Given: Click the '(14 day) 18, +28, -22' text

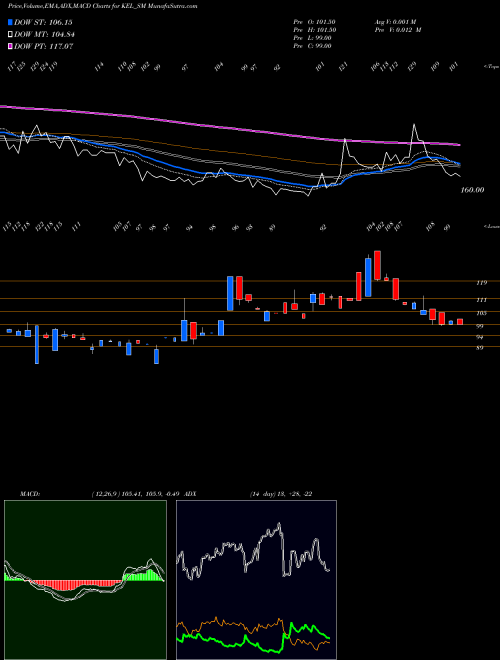Looking at the screenshot, I should (x=281, y=494).
